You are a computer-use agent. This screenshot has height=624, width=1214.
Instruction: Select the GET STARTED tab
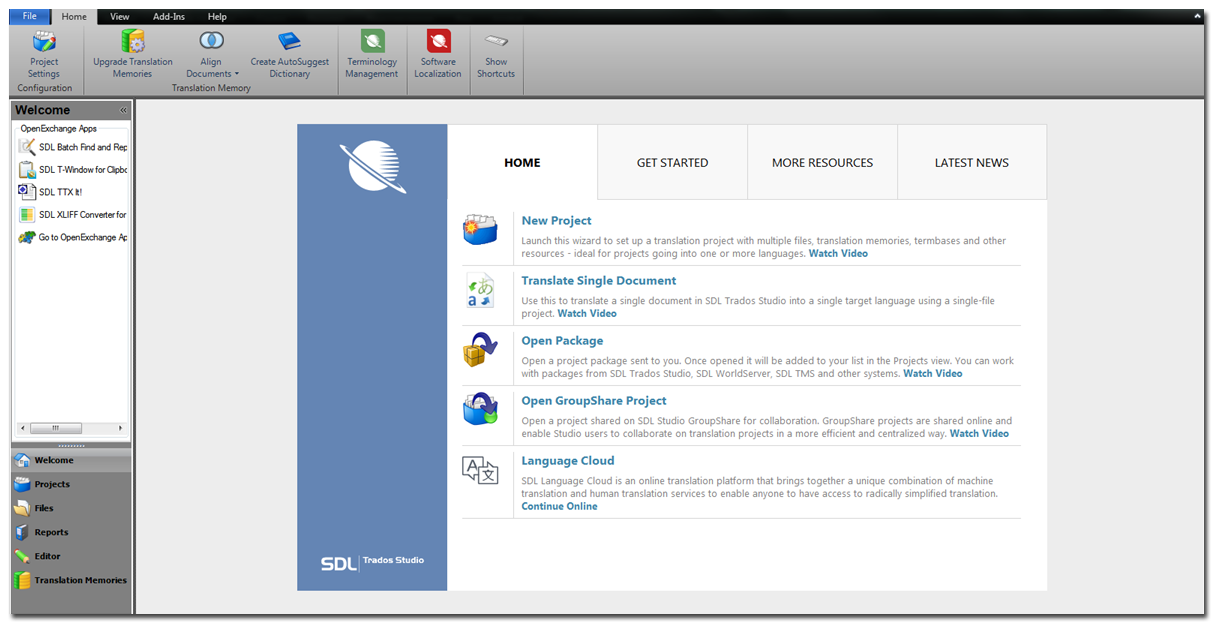click(672, 162)
